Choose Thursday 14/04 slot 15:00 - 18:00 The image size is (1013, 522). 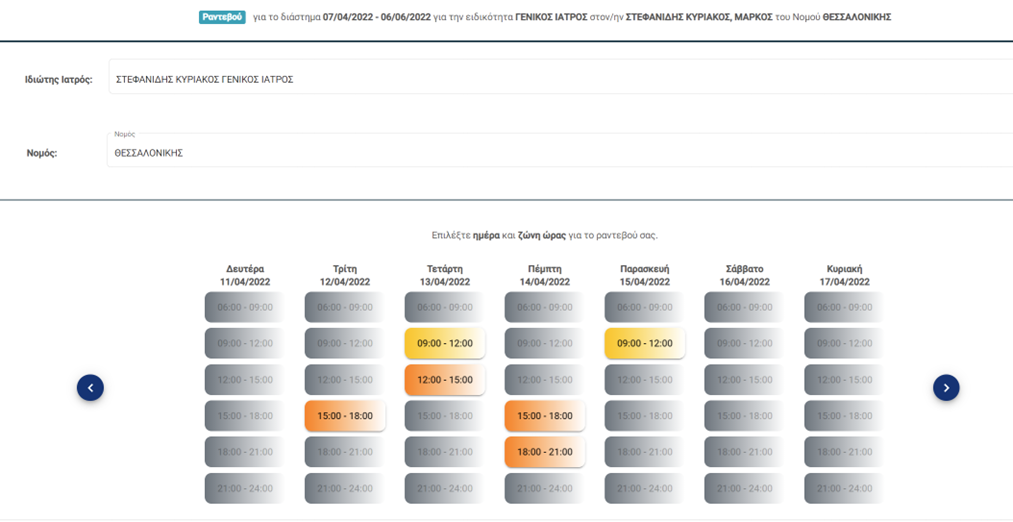click(545, 415)
